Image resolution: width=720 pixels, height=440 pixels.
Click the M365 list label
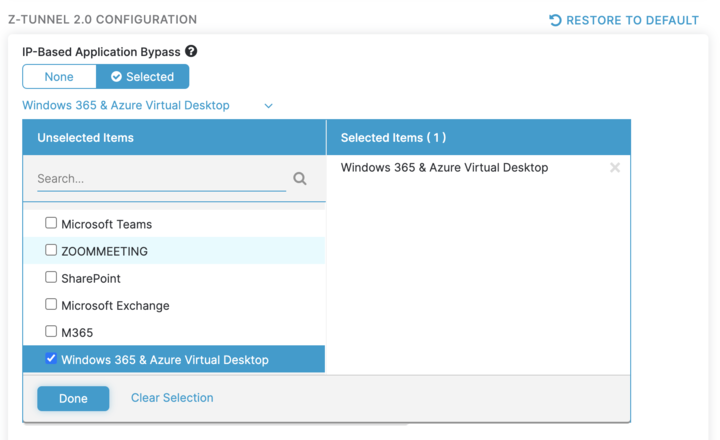pos(77,333)
